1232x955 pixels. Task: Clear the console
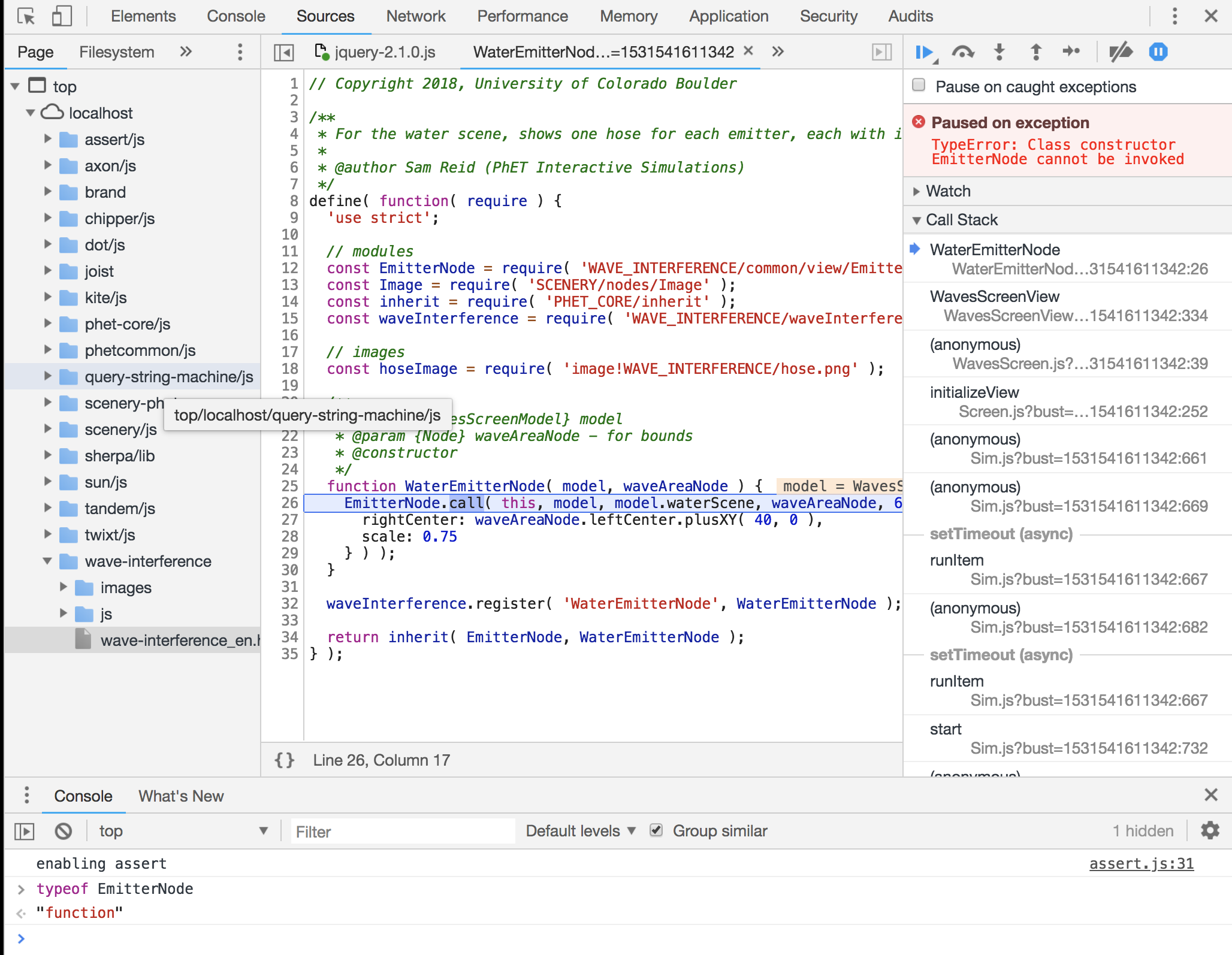coord(64,831)
